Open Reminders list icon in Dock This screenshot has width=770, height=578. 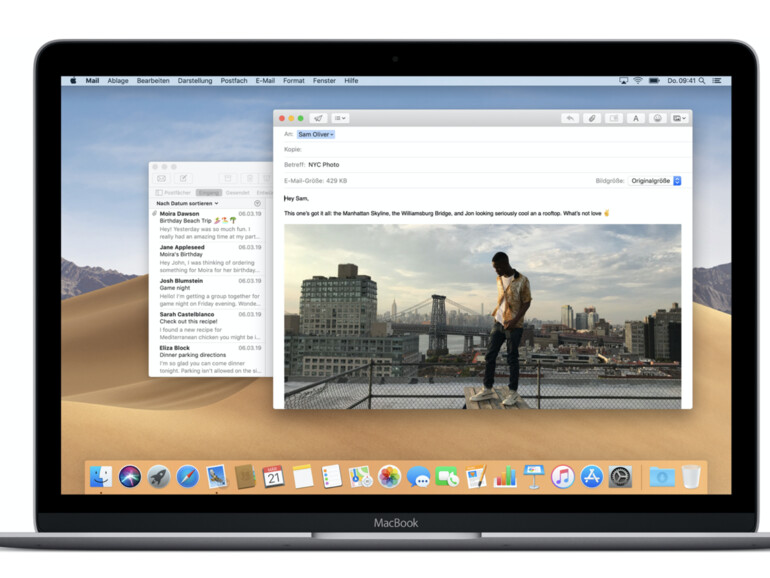point(331,476)
